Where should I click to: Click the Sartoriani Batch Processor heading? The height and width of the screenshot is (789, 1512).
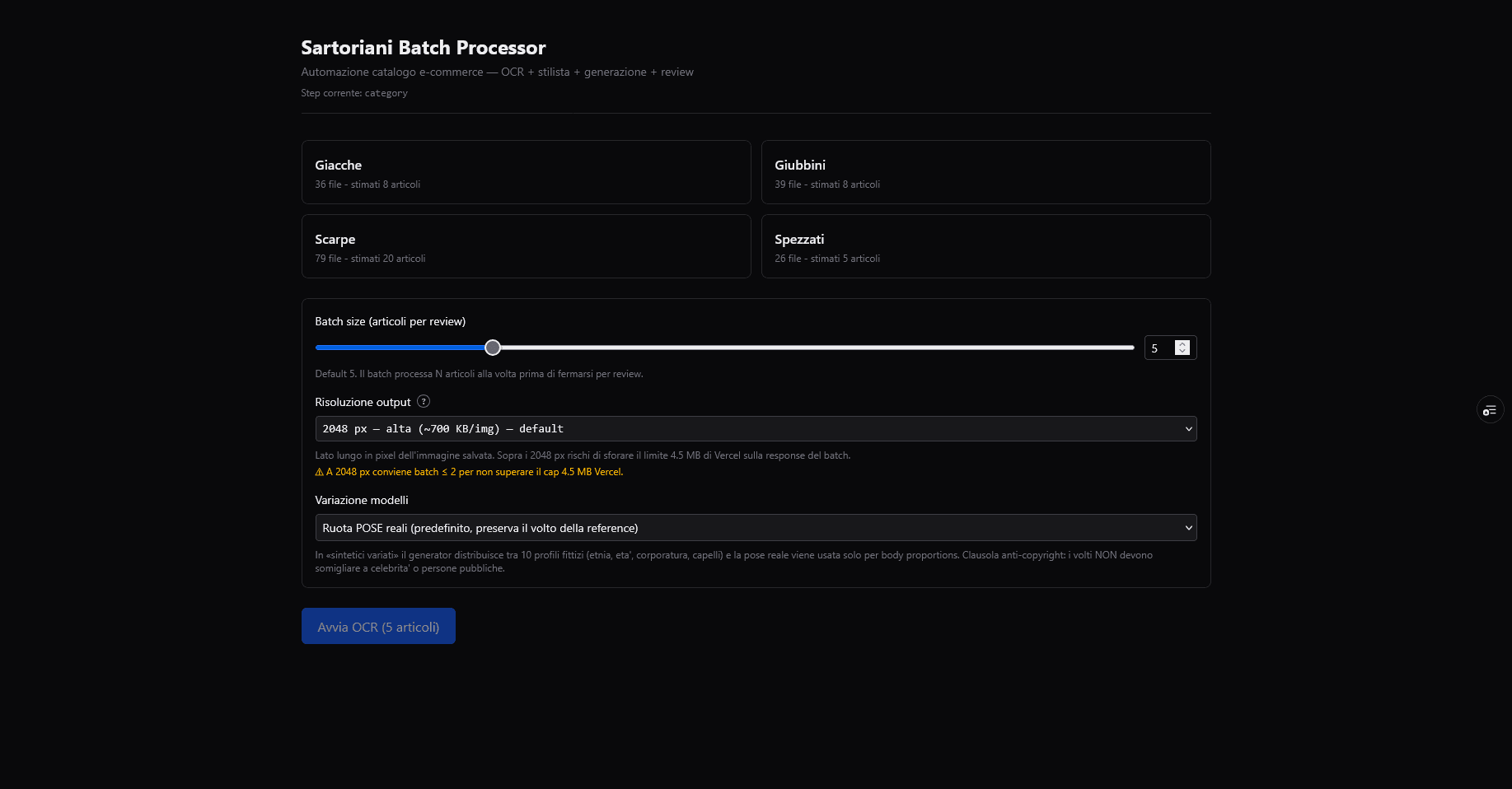[423, 48]
